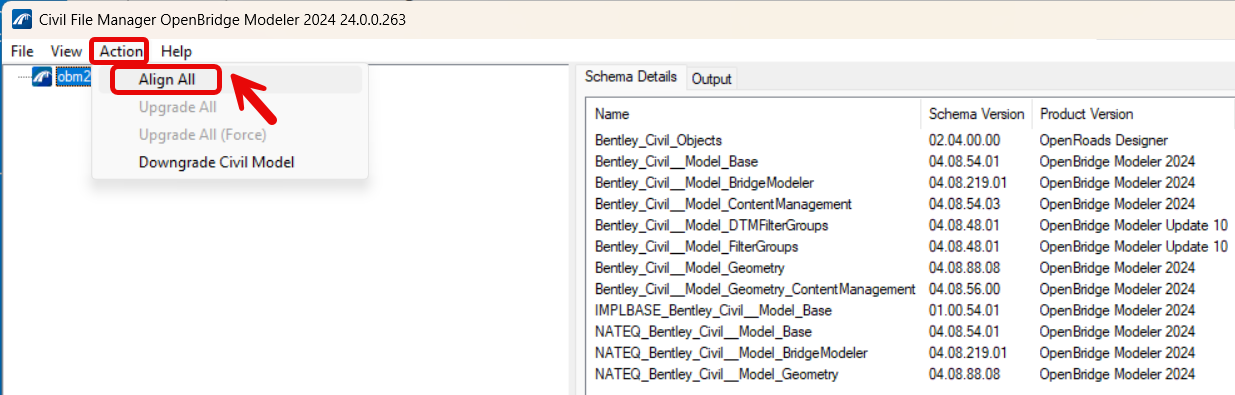Open the Help menu
Viewport: 1235px width, 395px height.
[177, 51]
